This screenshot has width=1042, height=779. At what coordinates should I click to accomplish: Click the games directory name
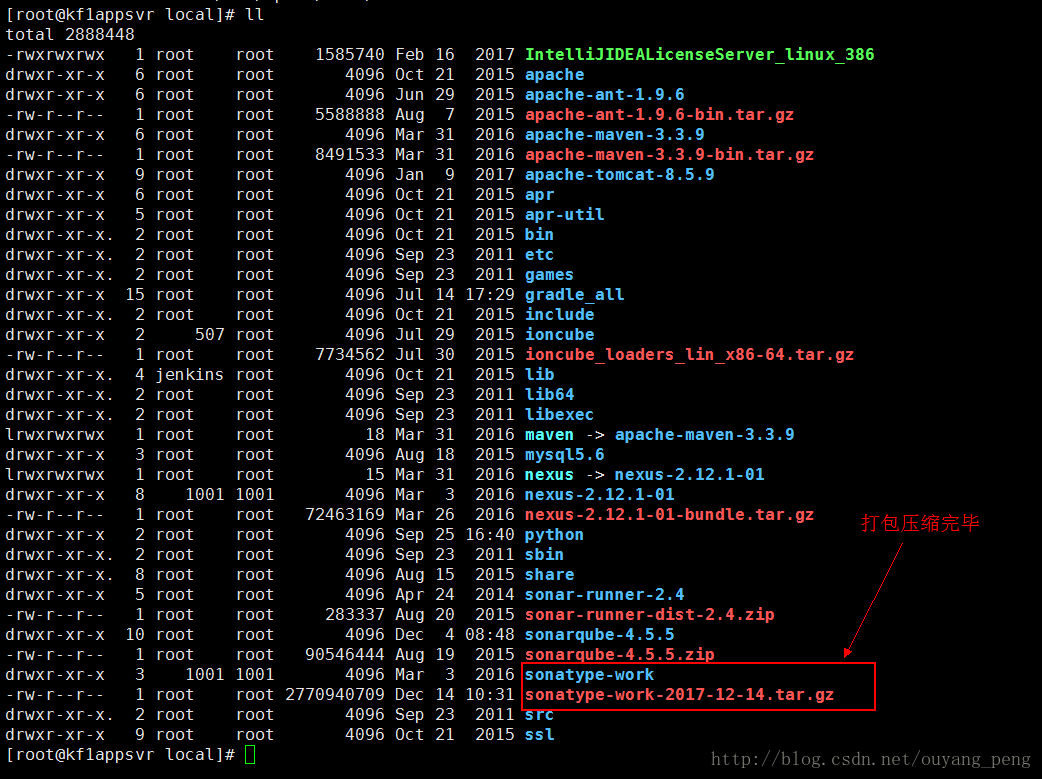click(550, 275)
